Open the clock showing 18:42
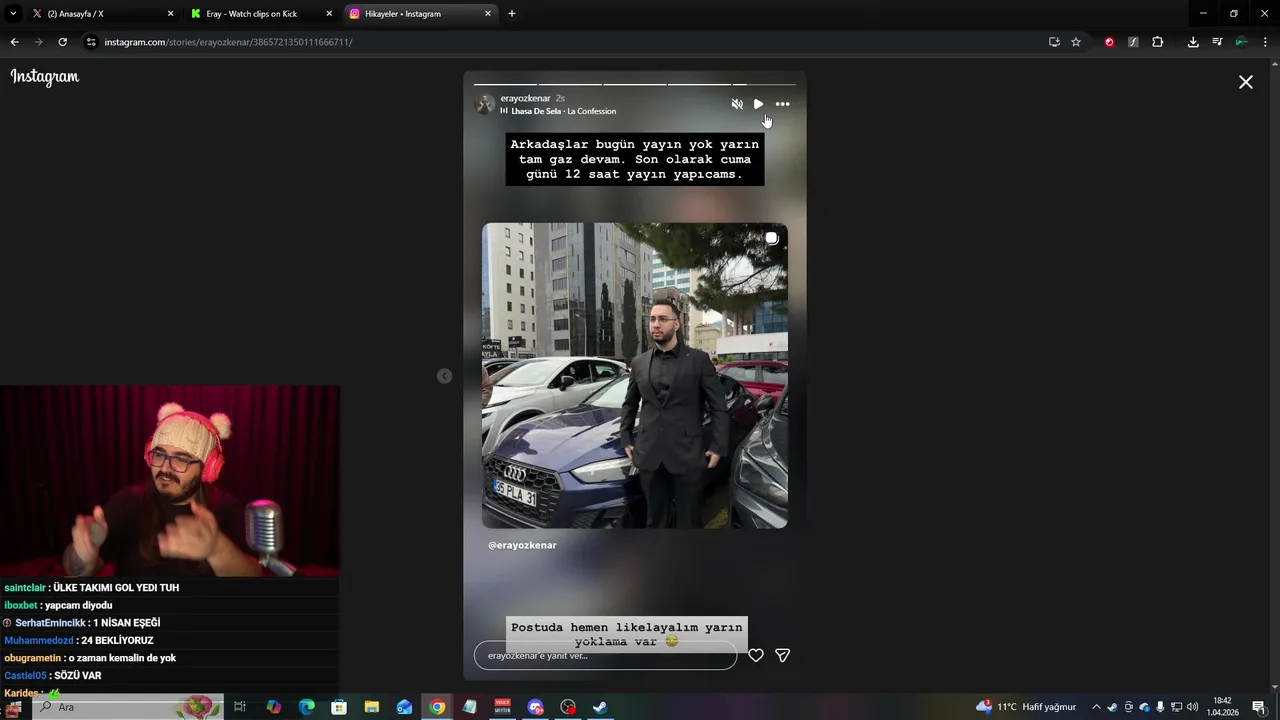The height and width of the screenshot is (720, 1280). click(x=1222, y=707)
